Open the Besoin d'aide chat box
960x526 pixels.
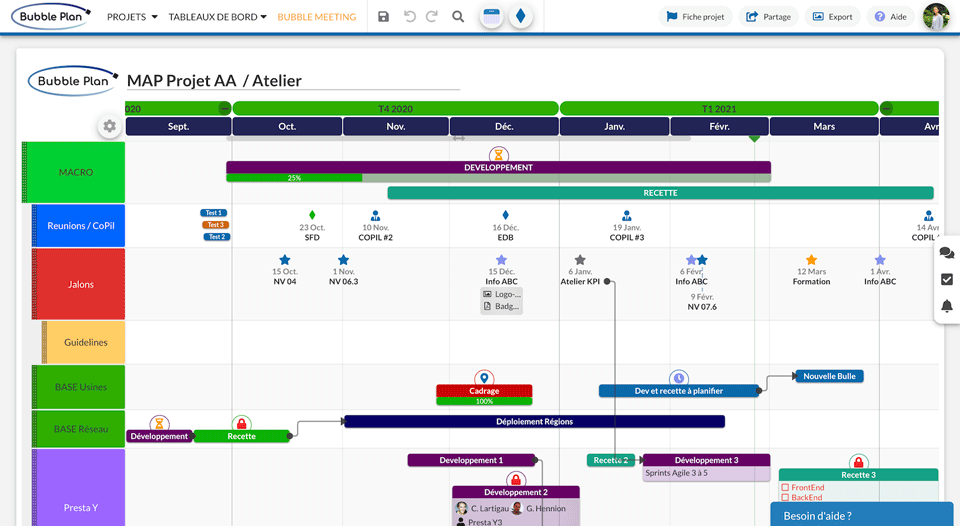864,515
